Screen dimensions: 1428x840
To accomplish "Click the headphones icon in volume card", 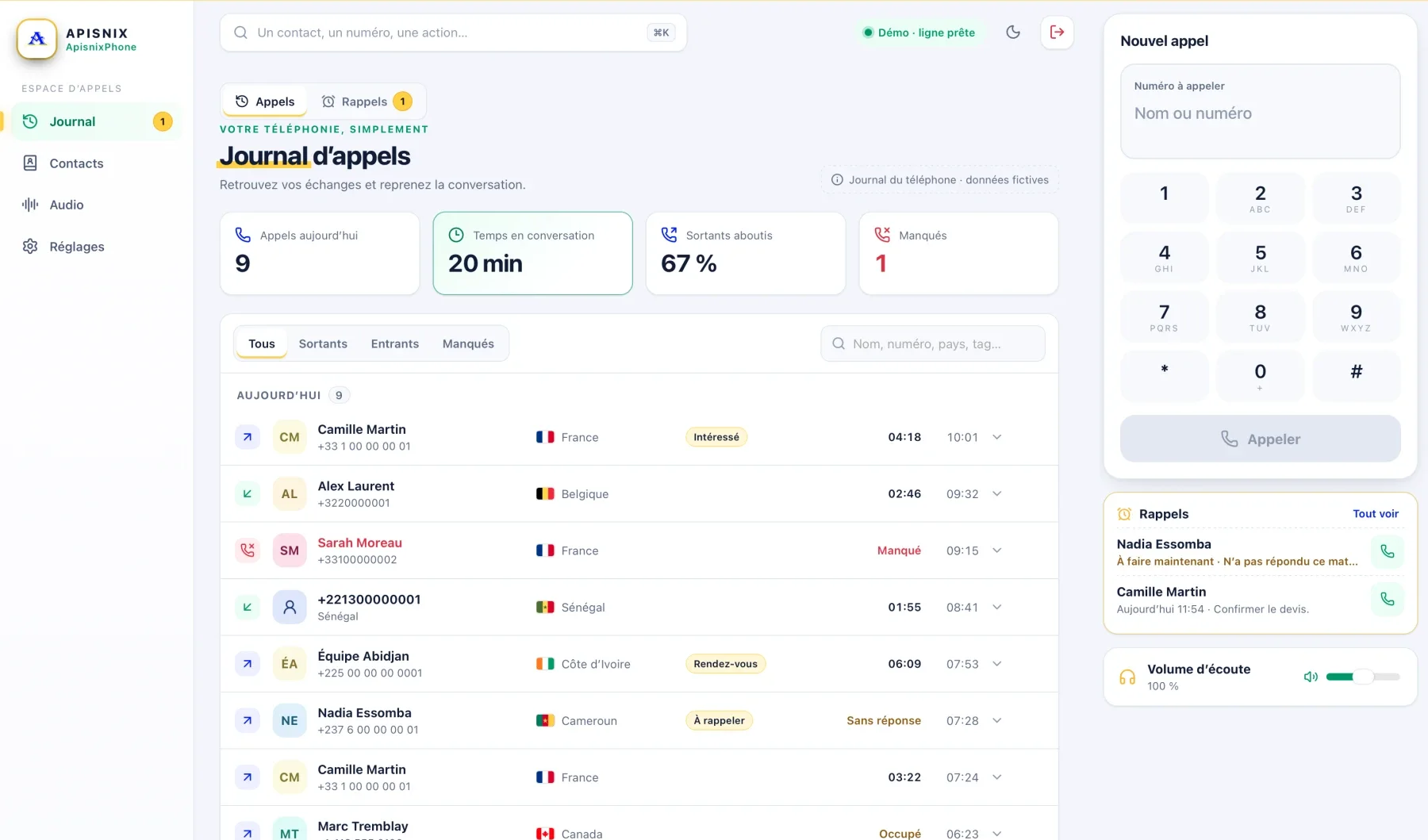I will (x=1127, y=677).
